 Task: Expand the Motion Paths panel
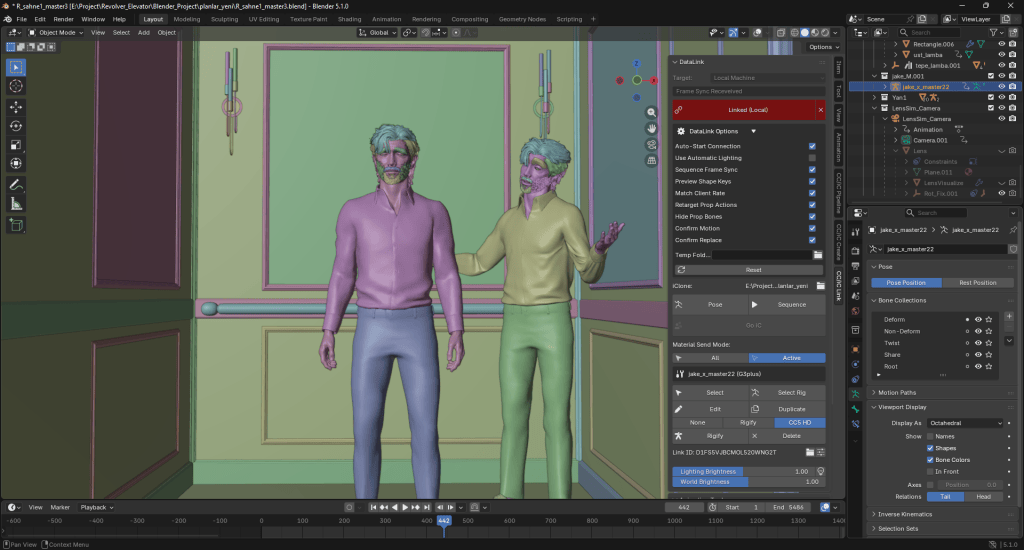point(896,393)
